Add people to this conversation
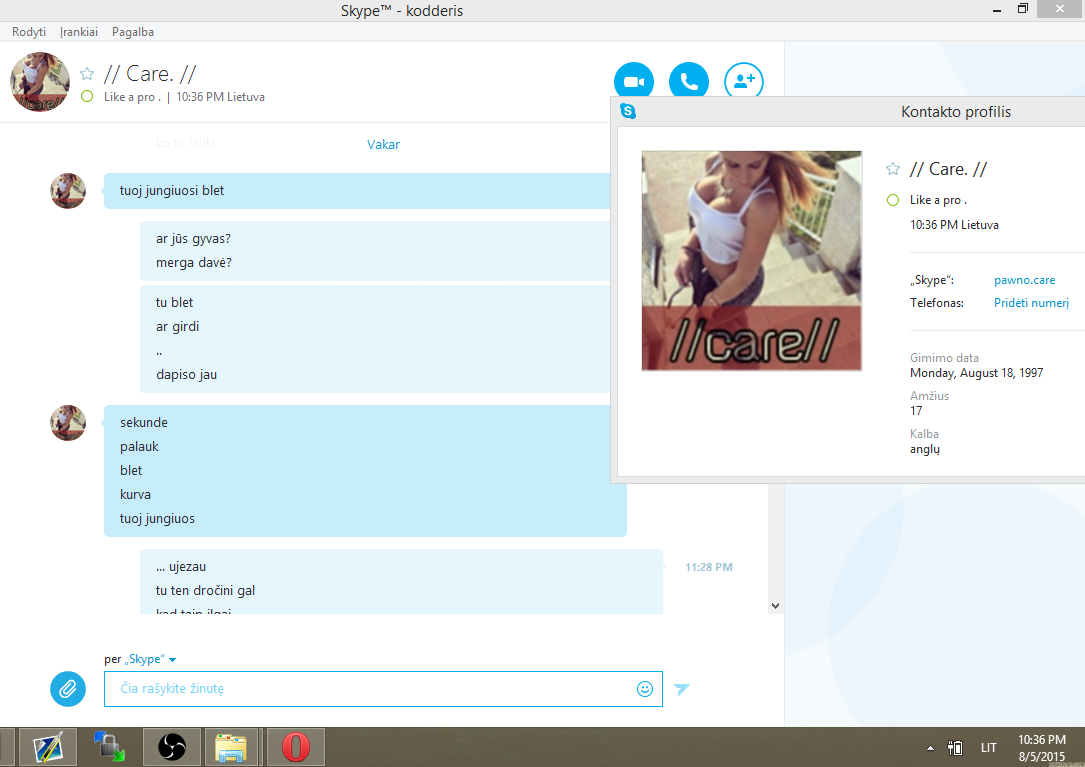The height and width of the screenshot is (767, 1085). (x=744, y=81)
